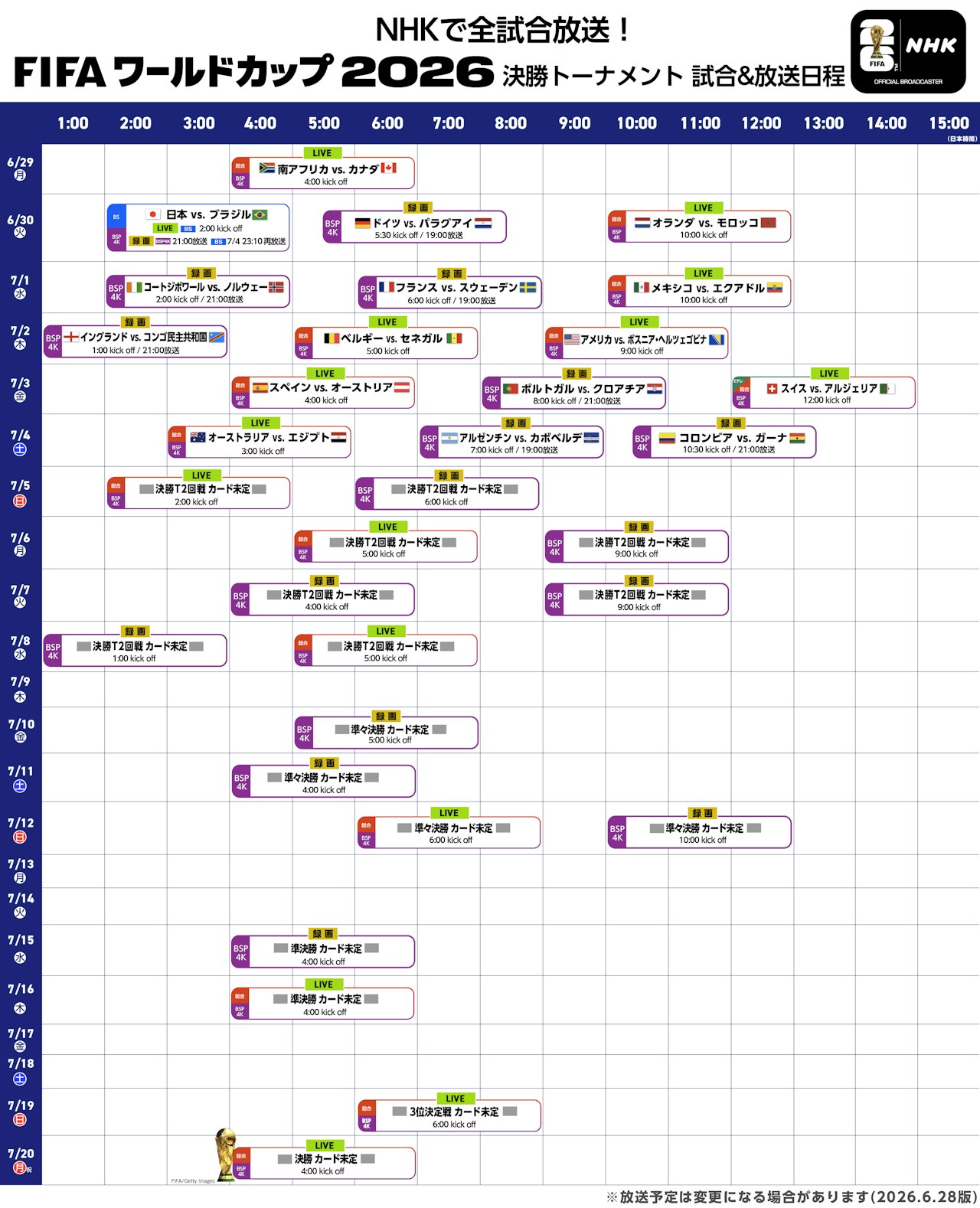Click the LIVE tag above 南アフリカ vs. カナダ
This screenshot has width=980, height=1208.
322,153
